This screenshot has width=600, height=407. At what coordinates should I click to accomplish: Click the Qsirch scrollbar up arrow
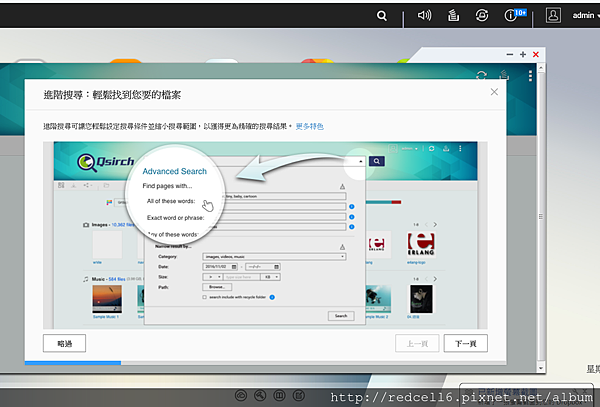tap(541, 68)
